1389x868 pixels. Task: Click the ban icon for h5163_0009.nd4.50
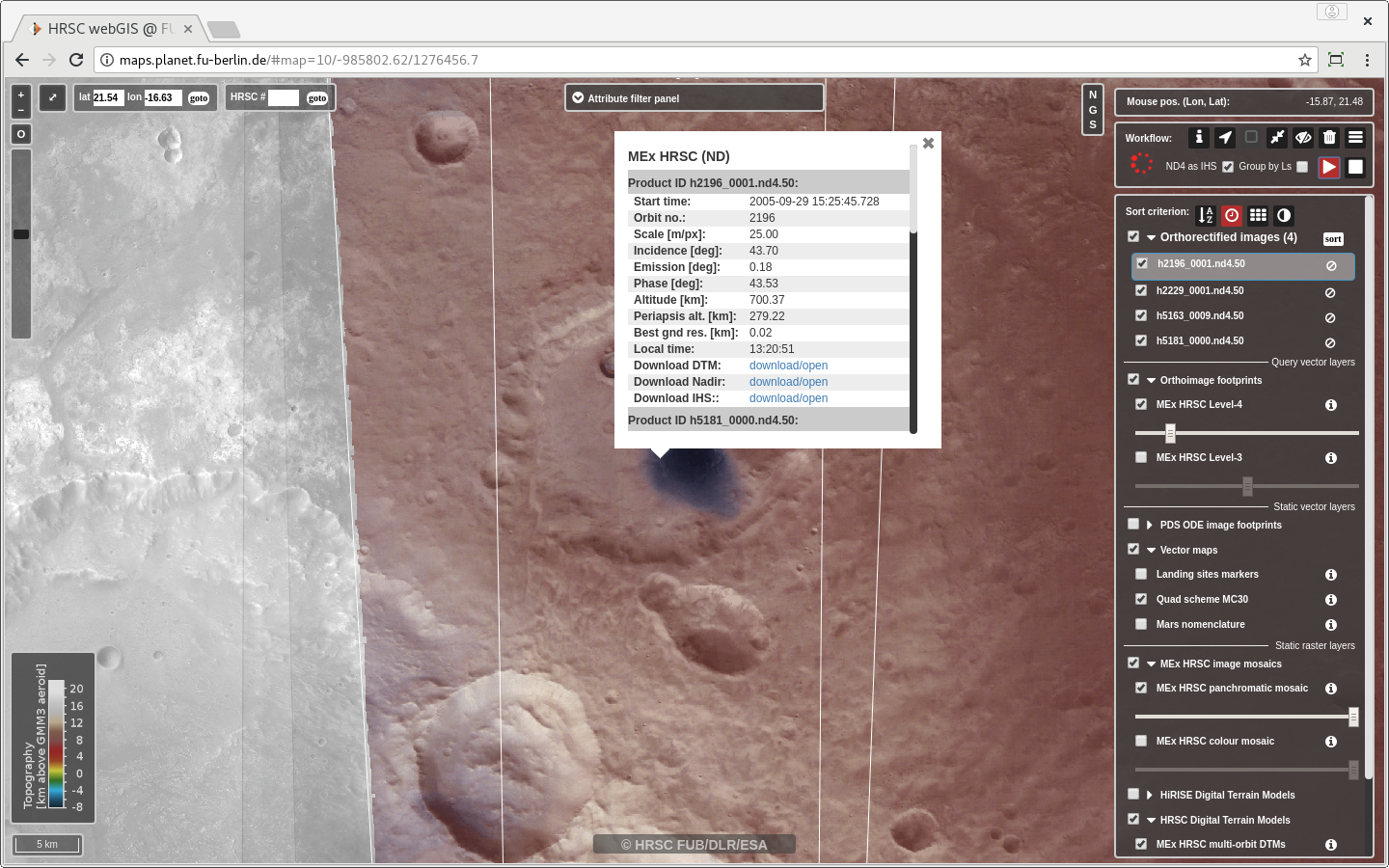pos(1330,317)
